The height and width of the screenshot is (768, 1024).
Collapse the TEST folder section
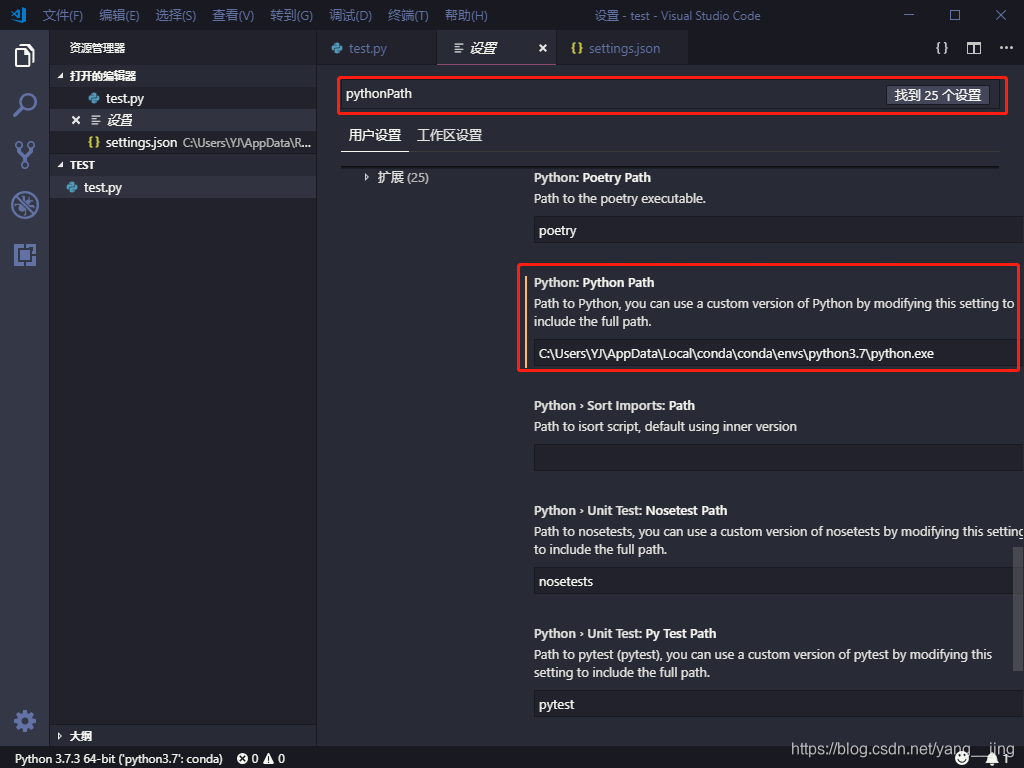(x=183, y=165)
